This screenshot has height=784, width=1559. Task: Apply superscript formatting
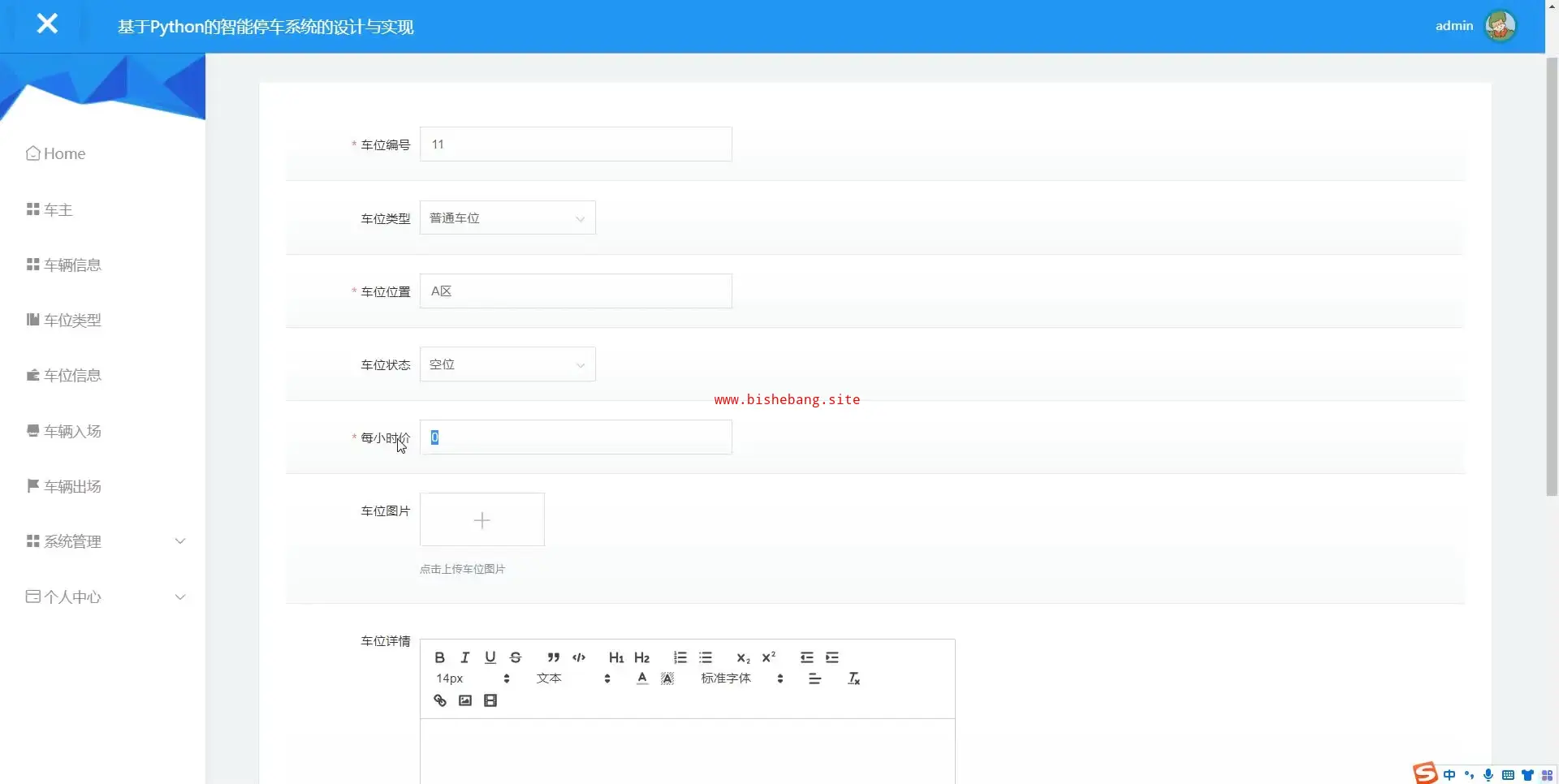click(x=769, y=657)
